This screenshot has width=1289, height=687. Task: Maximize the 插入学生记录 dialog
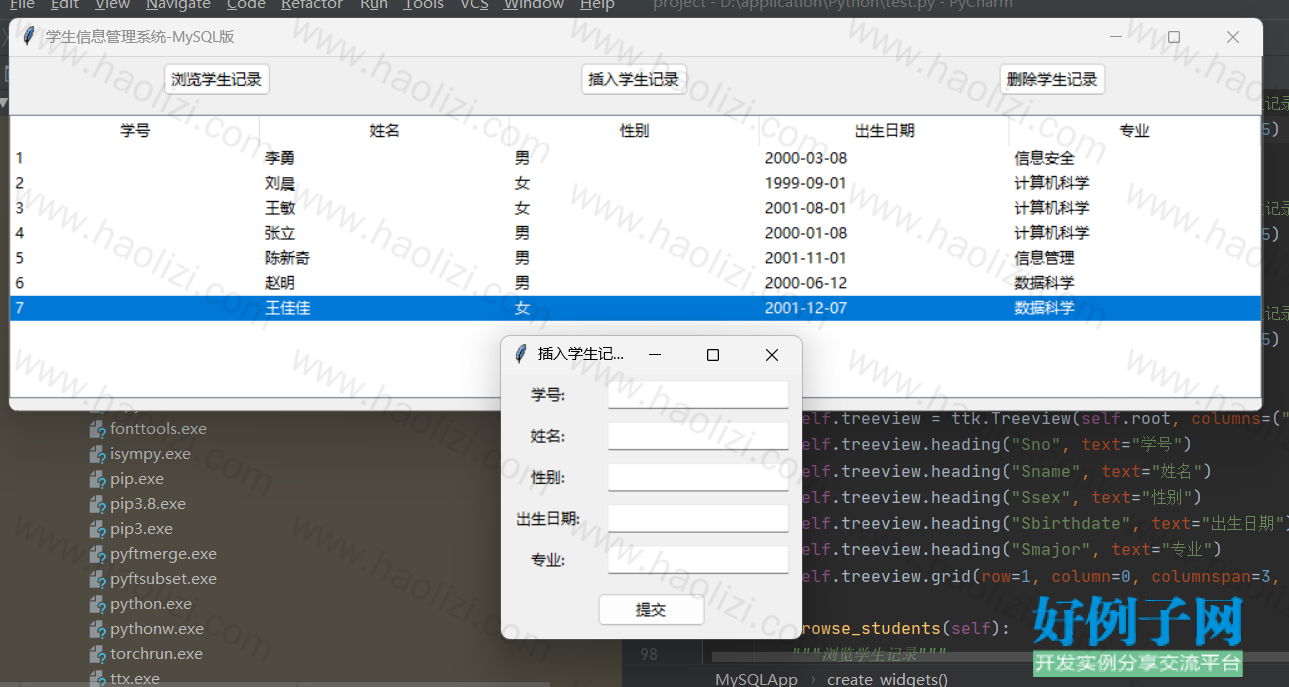[713, 355]
